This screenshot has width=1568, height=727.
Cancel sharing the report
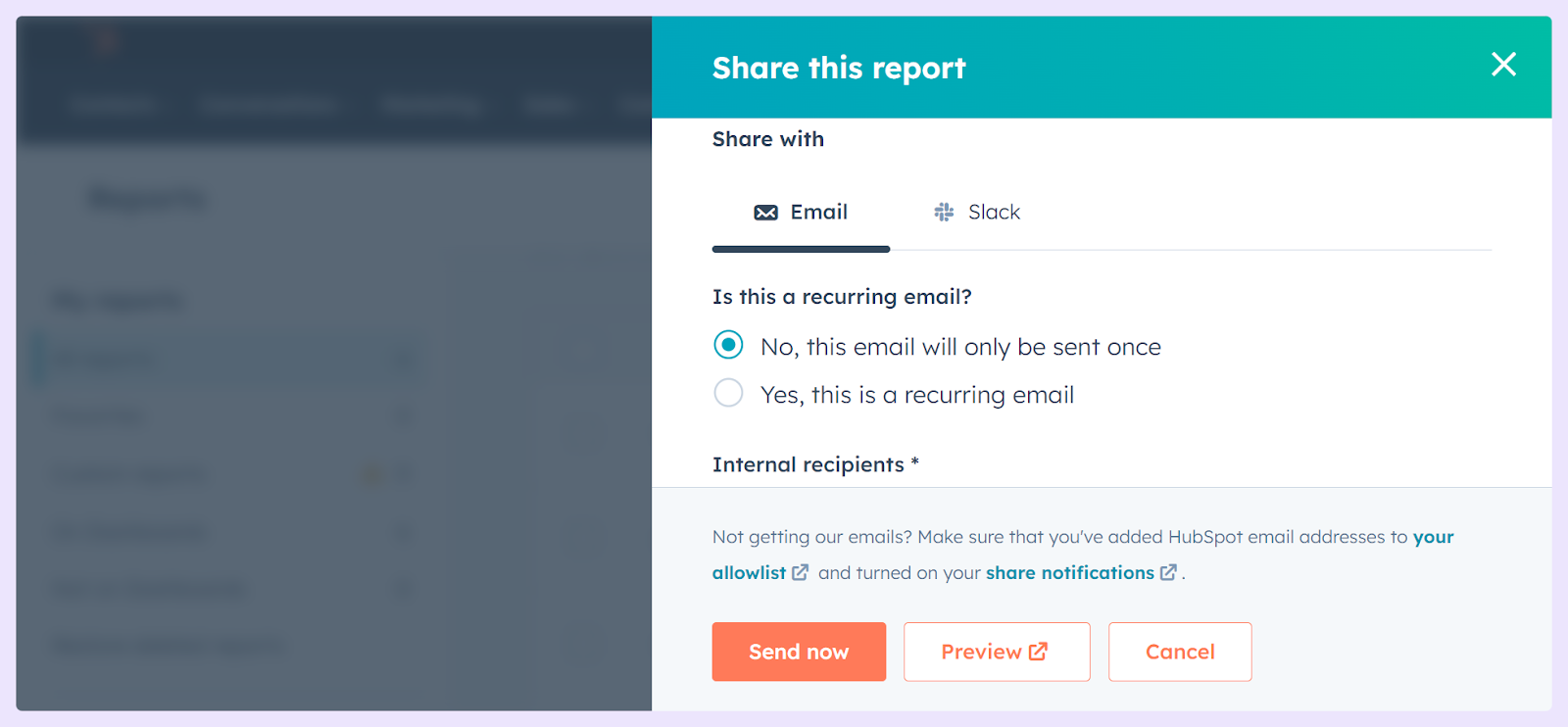1180,652
